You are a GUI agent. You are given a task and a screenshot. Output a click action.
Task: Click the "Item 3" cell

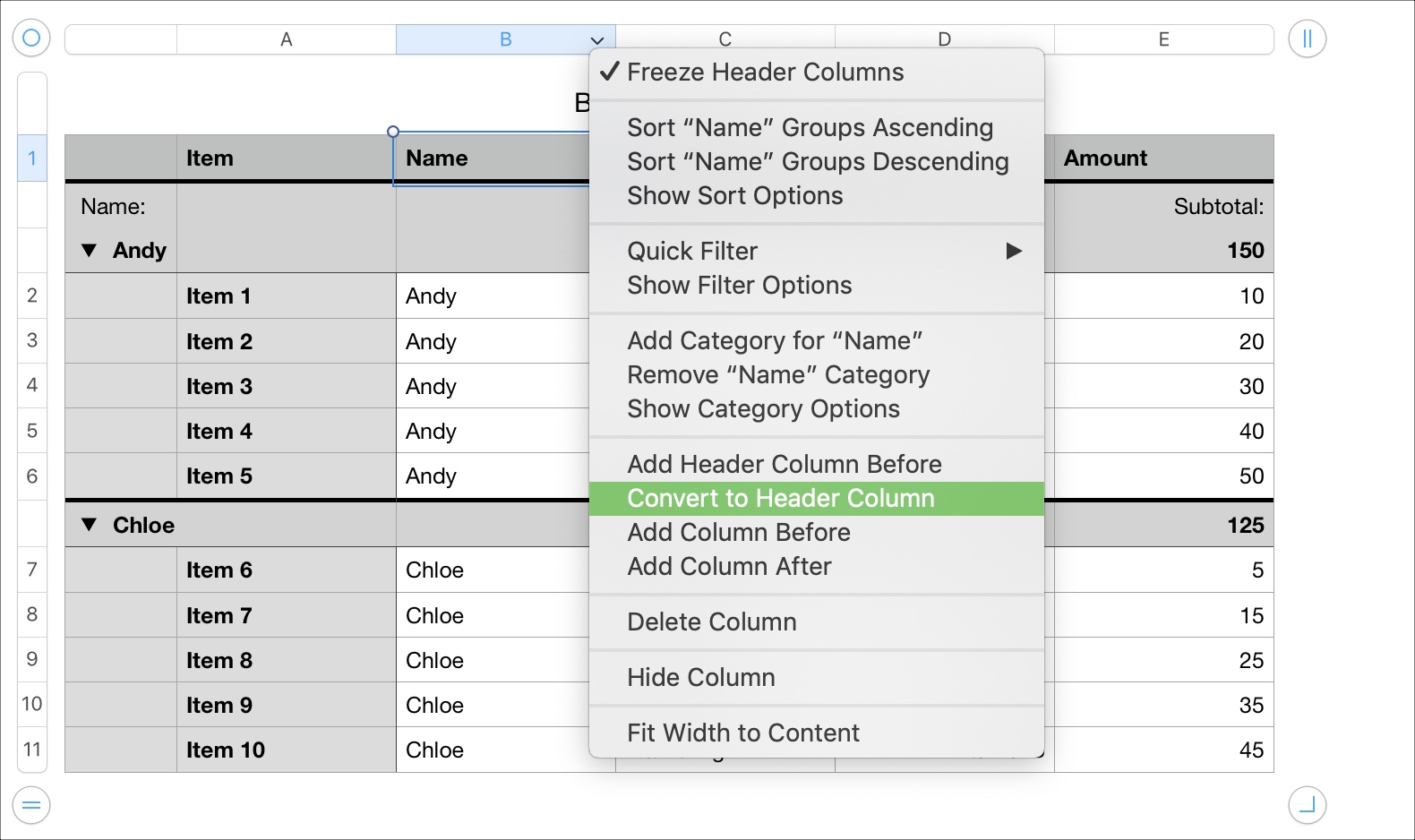pos(287,386)
